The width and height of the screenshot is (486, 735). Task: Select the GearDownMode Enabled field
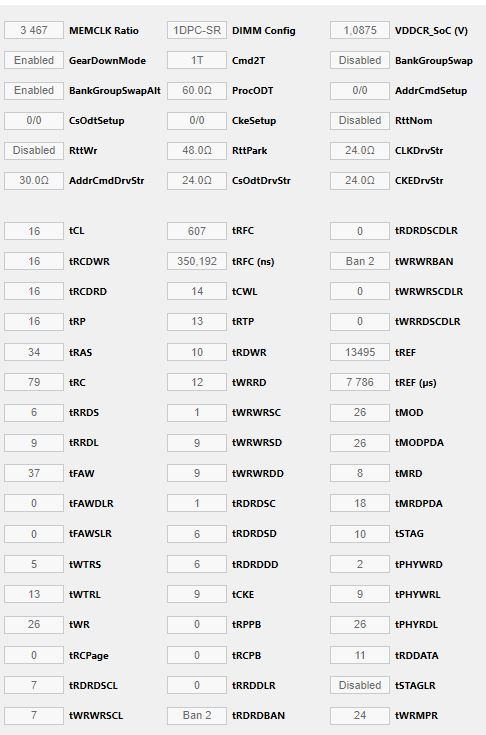34,60
